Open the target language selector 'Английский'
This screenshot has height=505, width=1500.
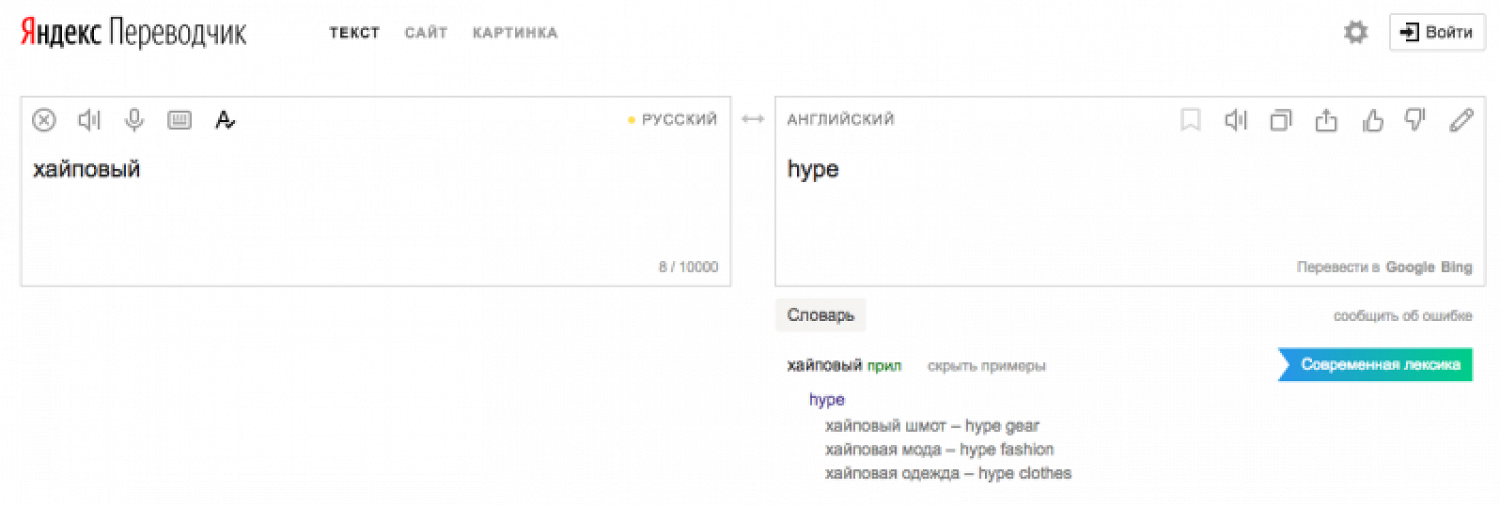(x=841, y=120)
